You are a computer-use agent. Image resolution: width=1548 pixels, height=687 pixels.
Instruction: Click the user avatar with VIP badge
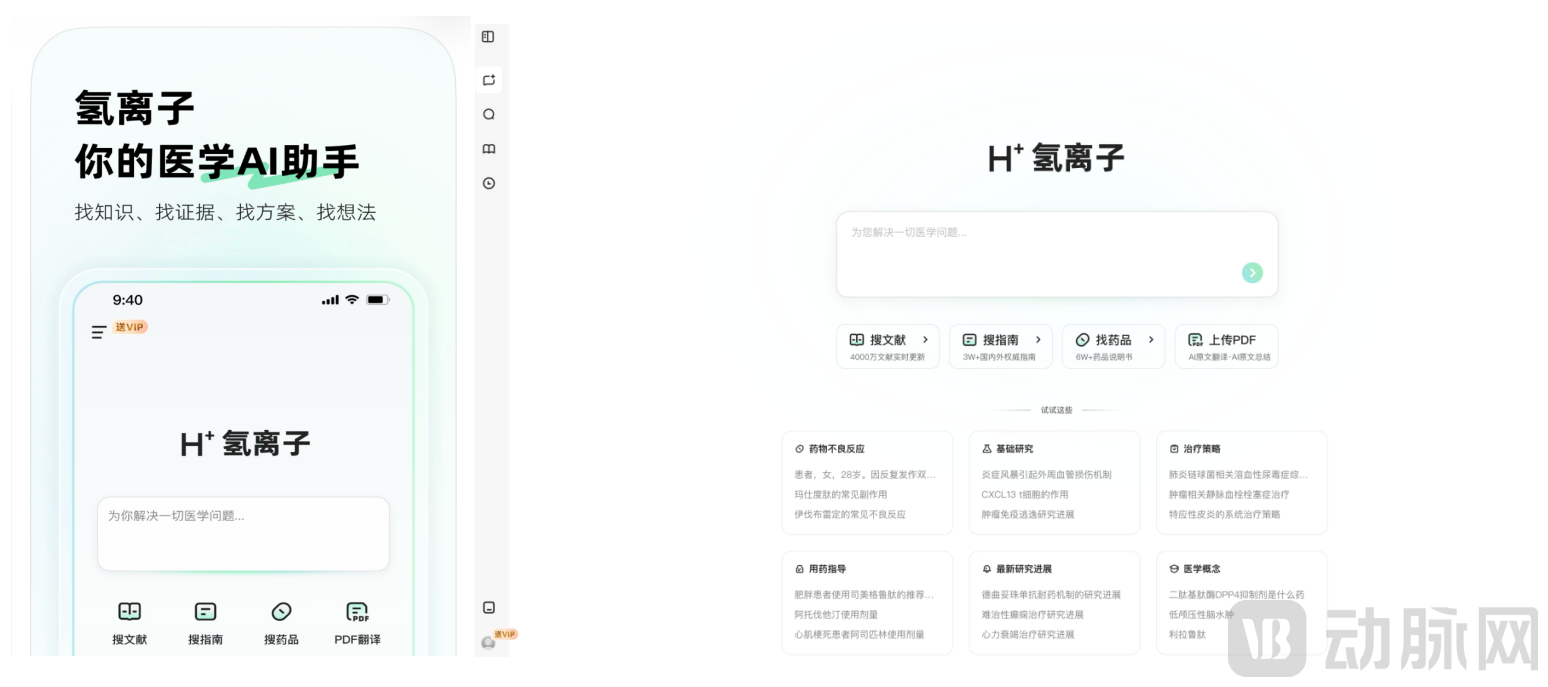tap(488, 642)
